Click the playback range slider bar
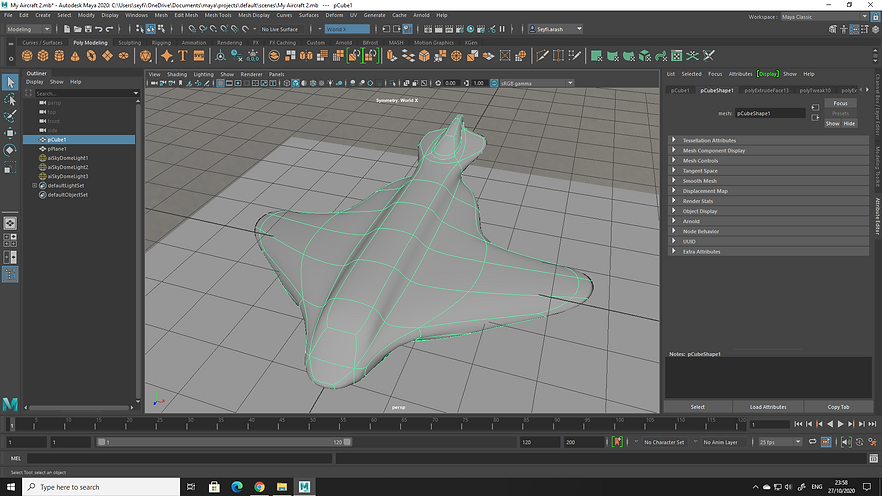 pos(224,442)
